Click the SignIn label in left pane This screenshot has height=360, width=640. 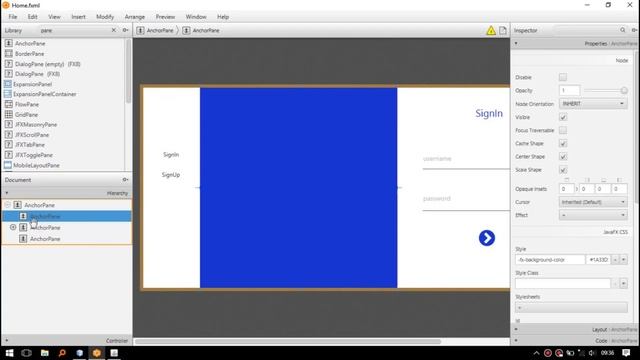tap(171, 155)
